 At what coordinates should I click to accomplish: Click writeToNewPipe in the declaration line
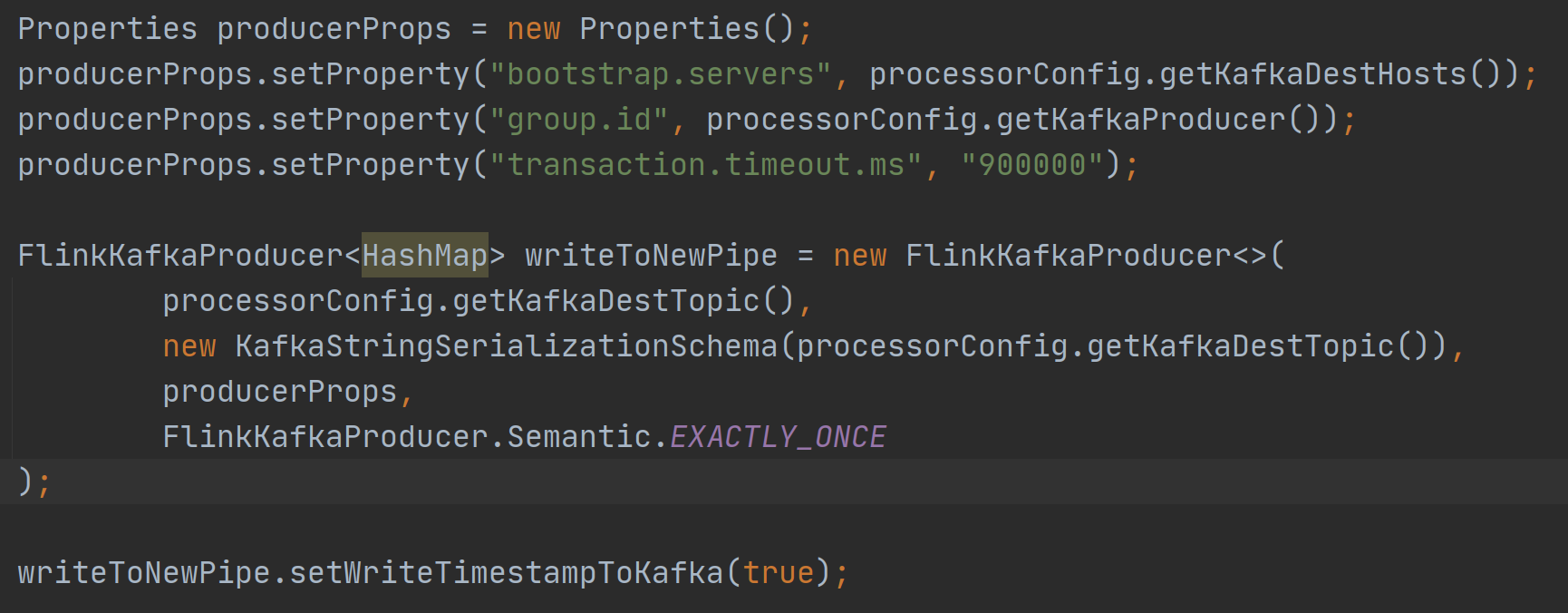pos(651,256)
